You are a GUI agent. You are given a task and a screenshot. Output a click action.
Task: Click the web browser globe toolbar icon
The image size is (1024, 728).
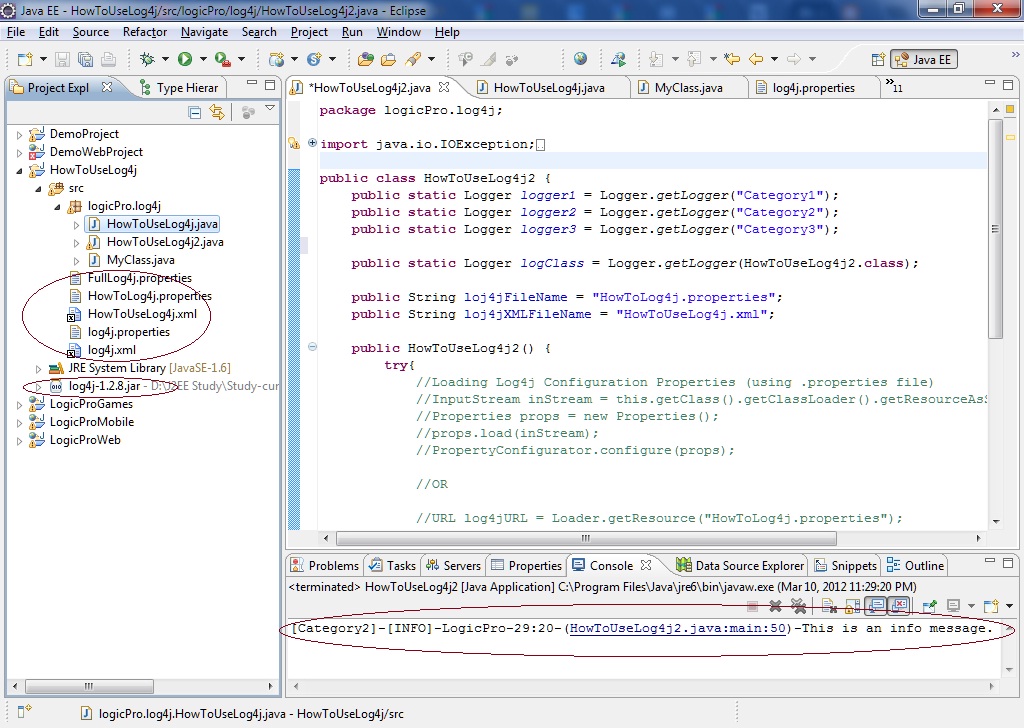[x=580, y=60]
